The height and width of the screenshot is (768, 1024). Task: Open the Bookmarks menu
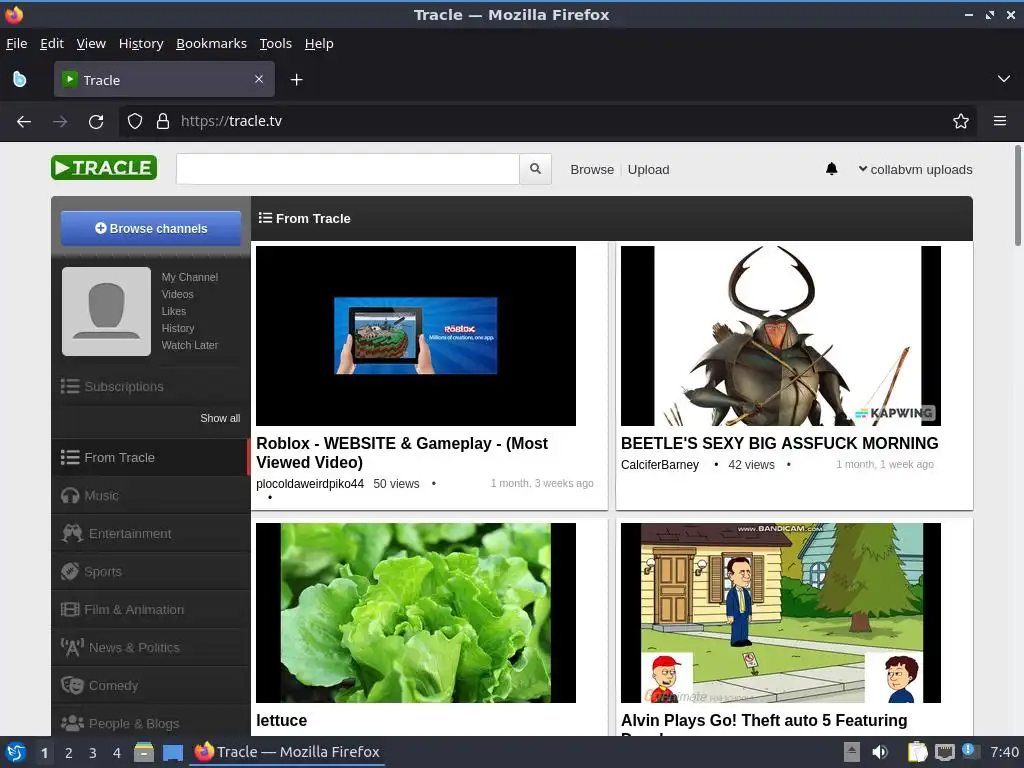tap(211, 44)
